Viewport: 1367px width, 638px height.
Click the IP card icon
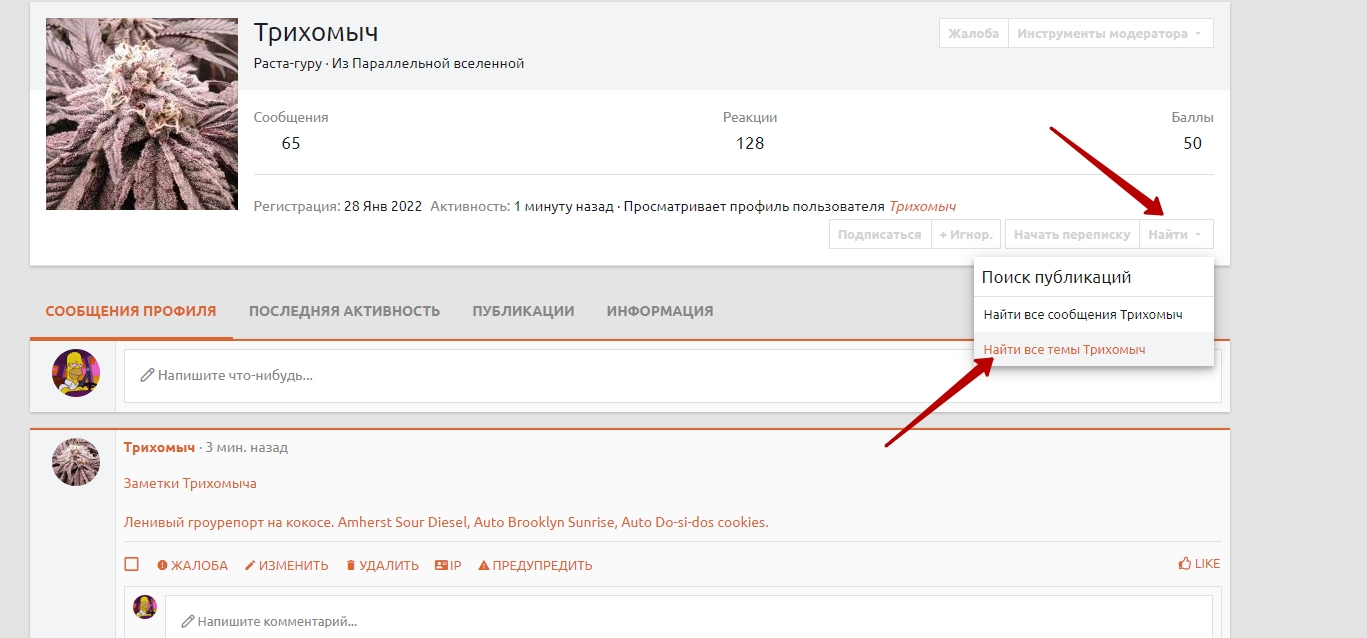coord(441,565)
